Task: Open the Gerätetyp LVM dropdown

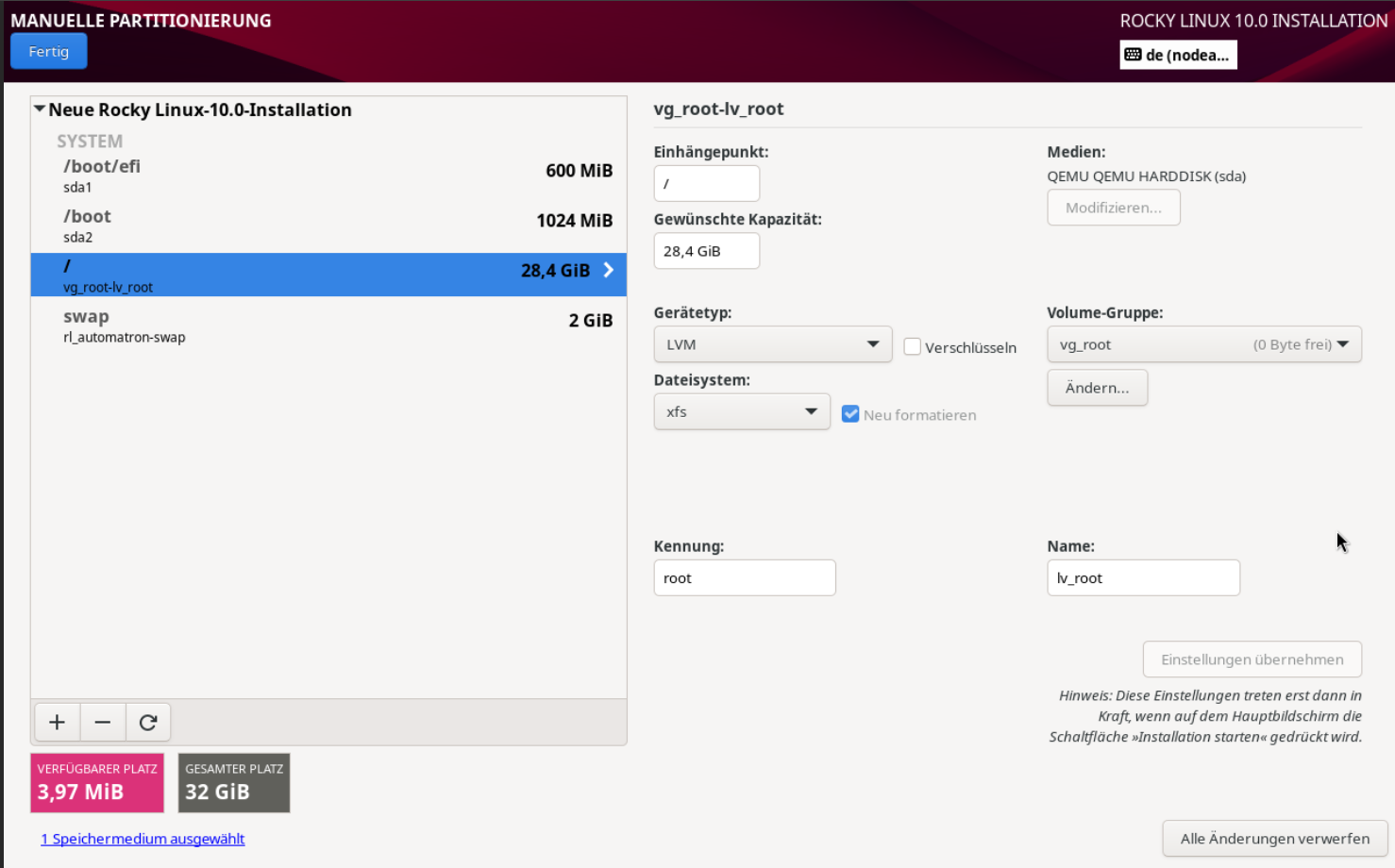Action: (773, 344)
